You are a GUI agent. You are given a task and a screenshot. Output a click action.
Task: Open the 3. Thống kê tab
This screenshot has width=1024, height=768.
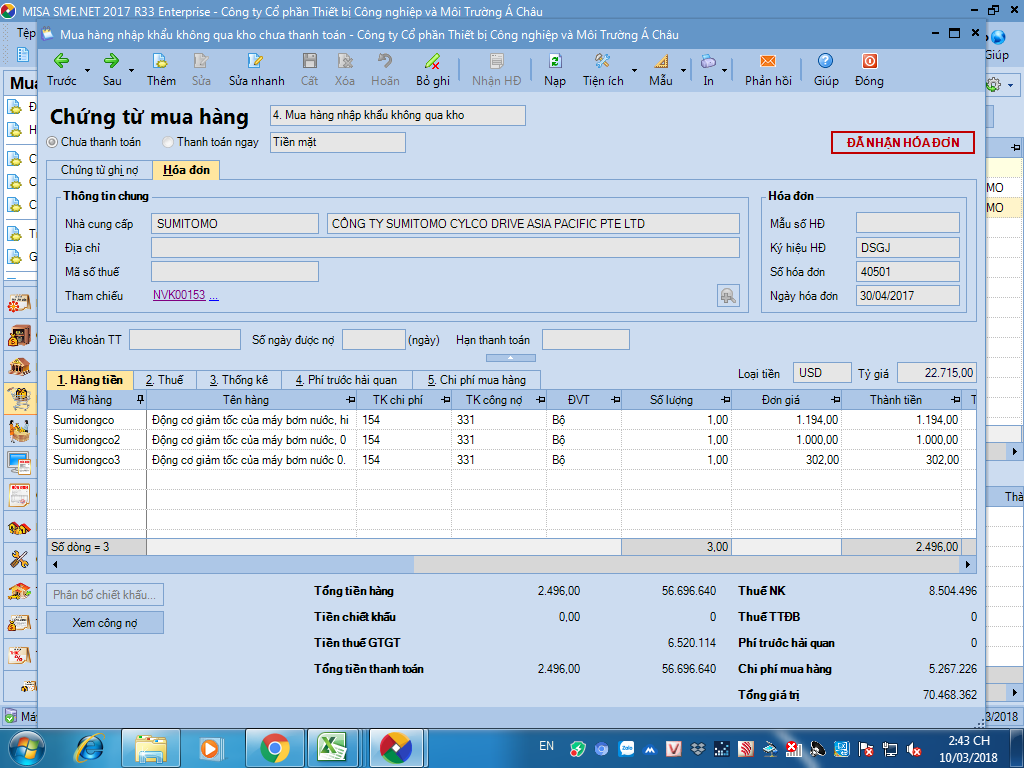tap(238, 380)
